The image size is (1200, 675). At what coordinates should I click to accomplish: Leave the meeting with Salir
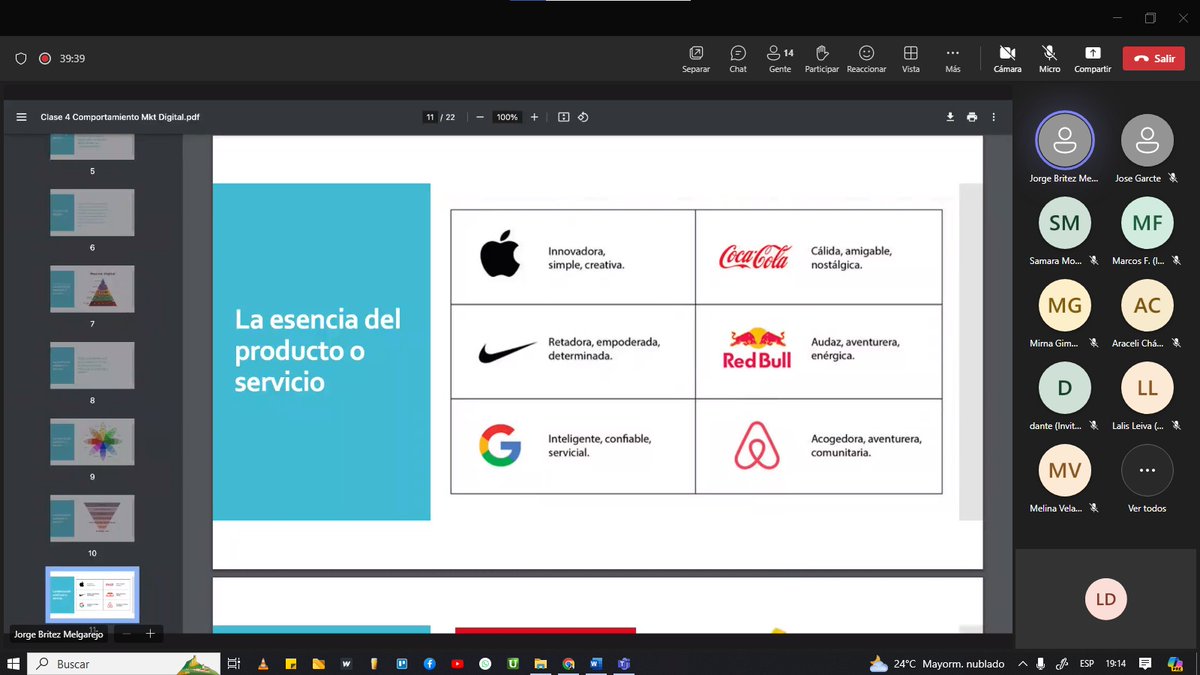point(1154,58)
